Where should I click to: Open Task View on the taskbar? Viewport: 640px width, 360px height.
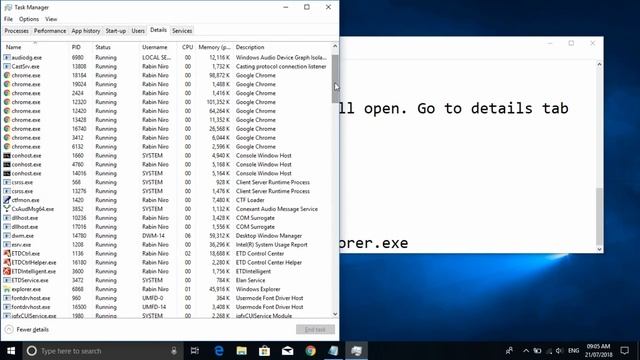[x=195, y=351]
